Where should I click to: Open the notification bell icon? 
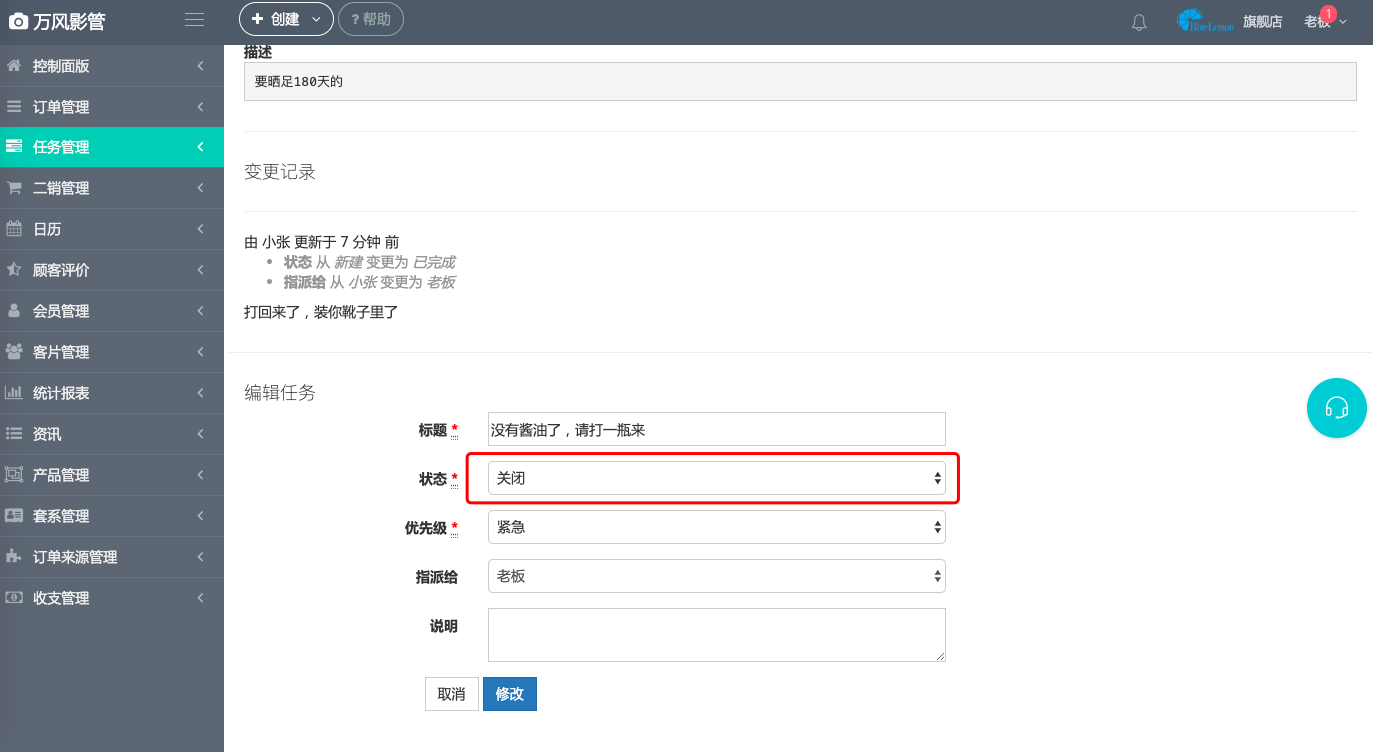click(x=1139, y=22)
